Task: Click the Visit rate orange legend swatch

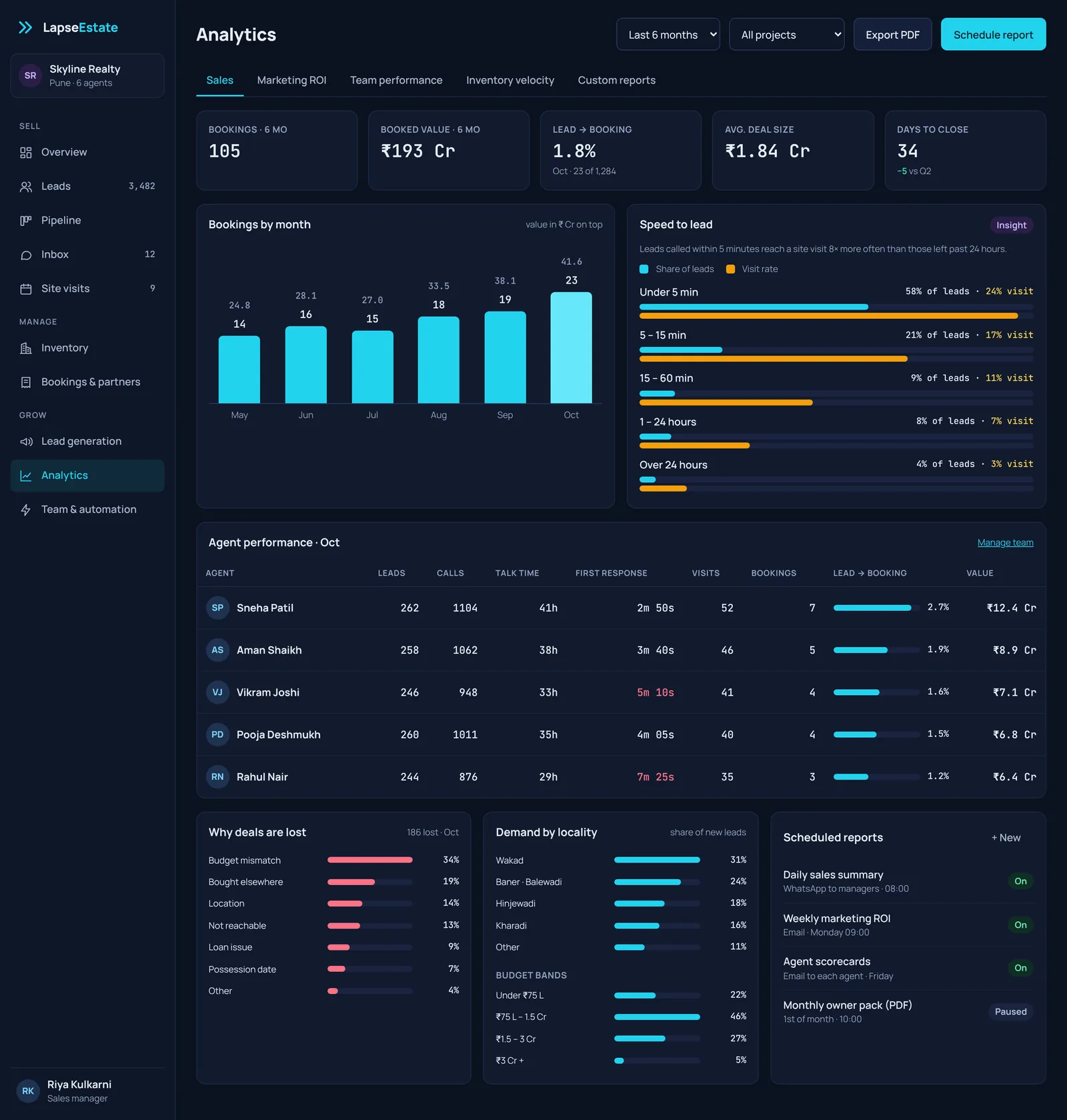Action: click(730, 269)
